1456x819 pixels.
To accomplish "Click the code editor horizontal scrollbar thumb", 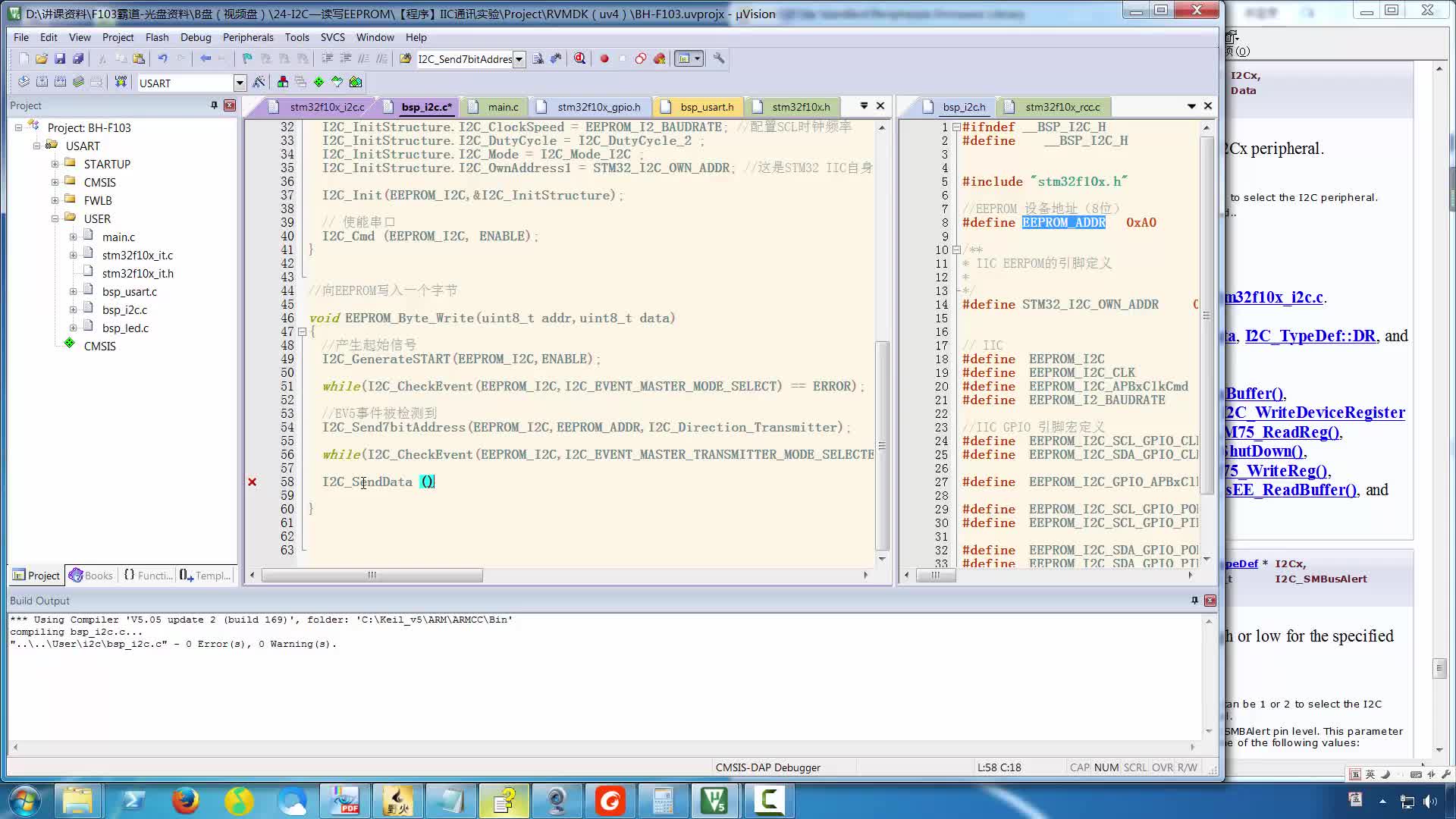I will [372, 576].
